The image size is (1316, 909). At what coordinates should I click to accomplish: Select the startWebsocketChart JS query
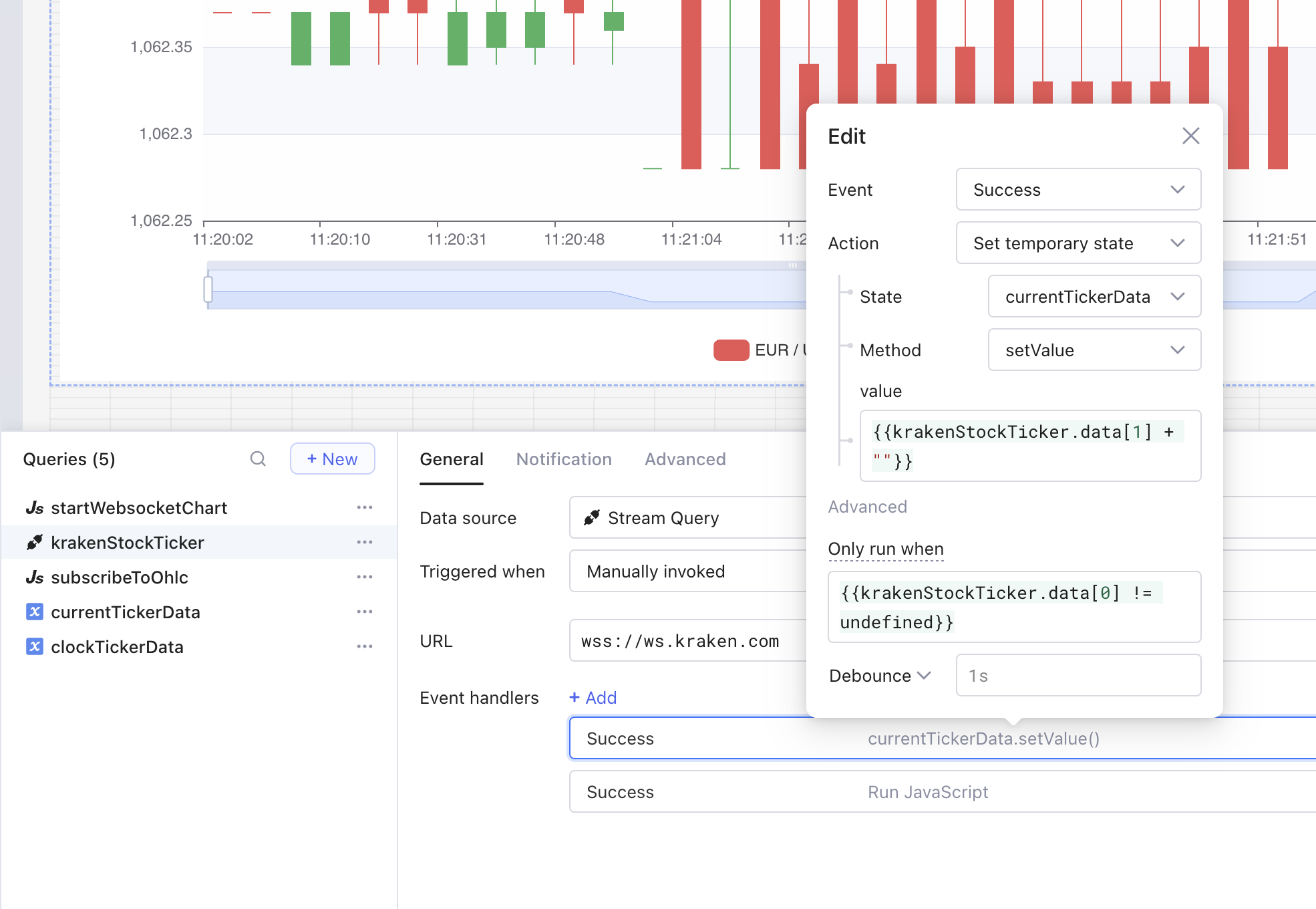[x=139, y=508]
